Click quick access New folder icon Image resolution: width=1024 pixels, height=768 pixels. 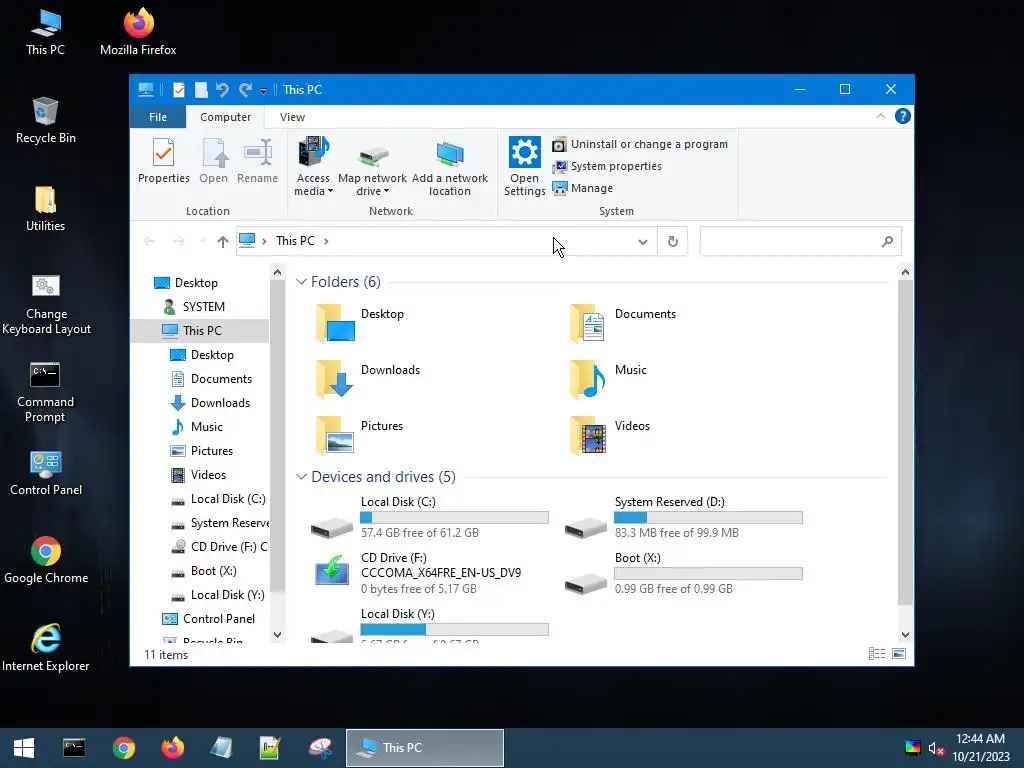click(x=201, y=89)
